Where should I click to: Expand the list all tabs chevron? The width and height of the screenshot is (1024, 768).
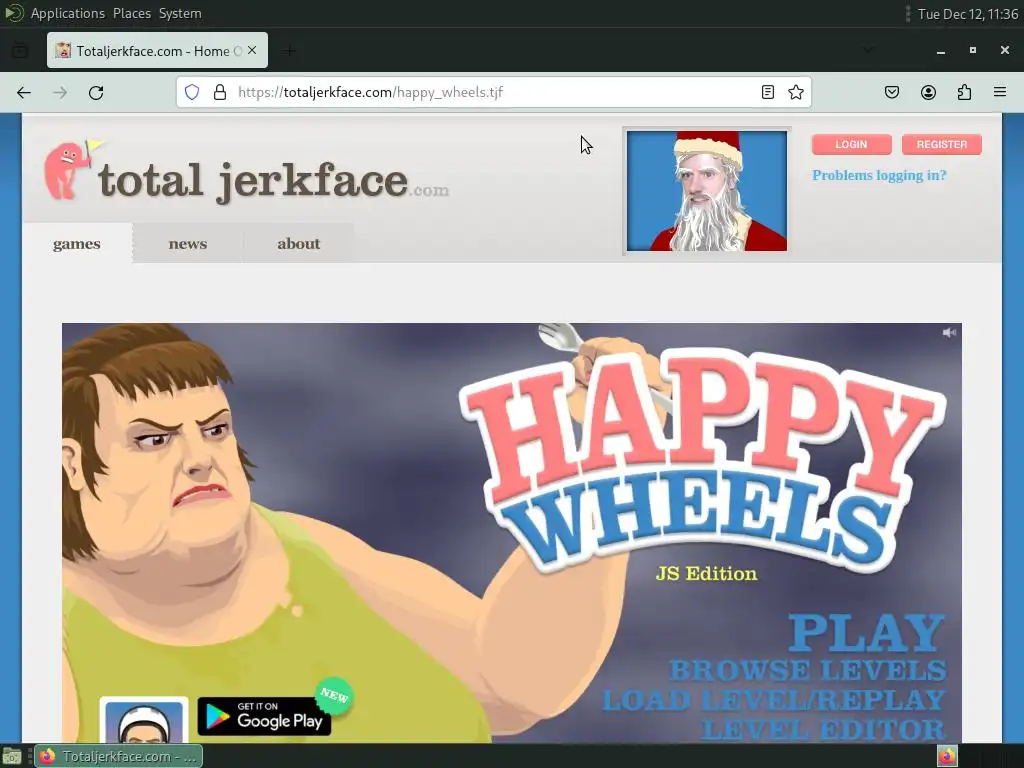(x=868, y=50)
